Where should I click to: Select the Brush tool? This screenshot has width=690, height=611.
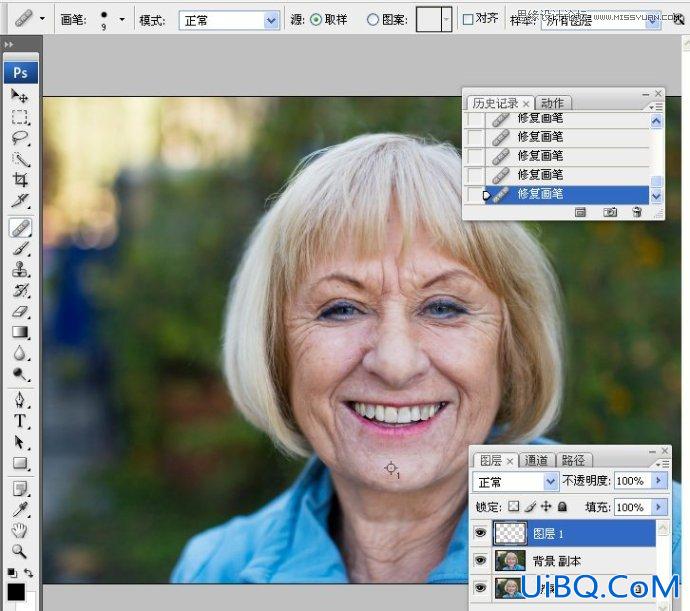click(19, 249)
